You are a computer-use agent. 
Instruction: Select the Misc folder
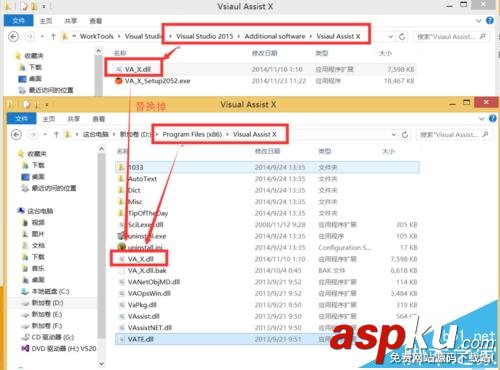tap(135, 201)
